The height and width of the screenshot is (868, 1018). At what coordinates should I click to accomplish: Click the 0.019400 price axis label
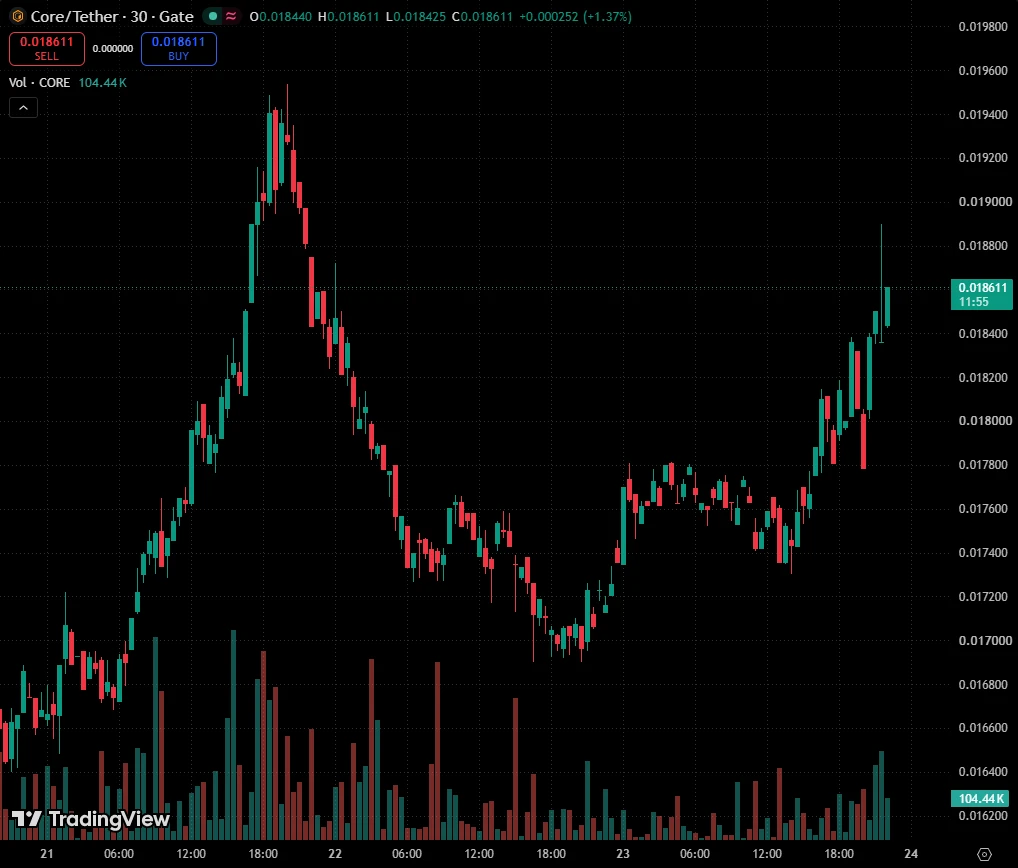pos(985,114)
